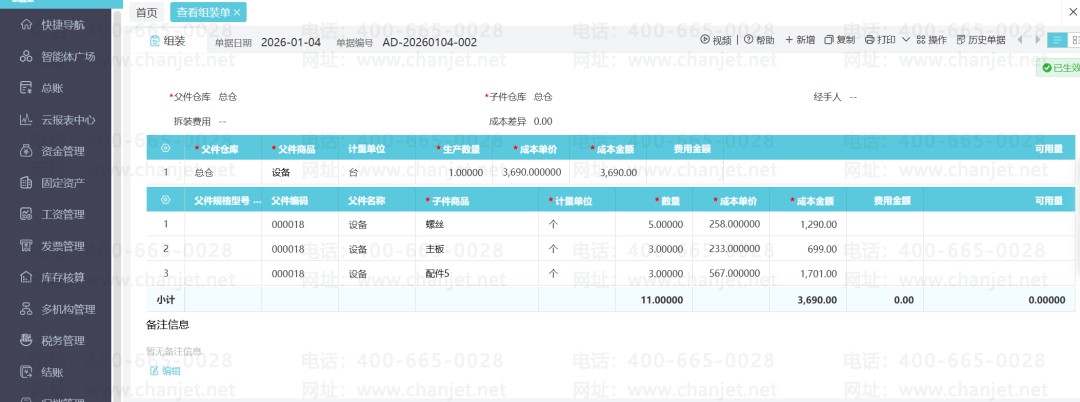1080x402 pixels.
Task: Open 资金管理 module
Action: point(53,151)
